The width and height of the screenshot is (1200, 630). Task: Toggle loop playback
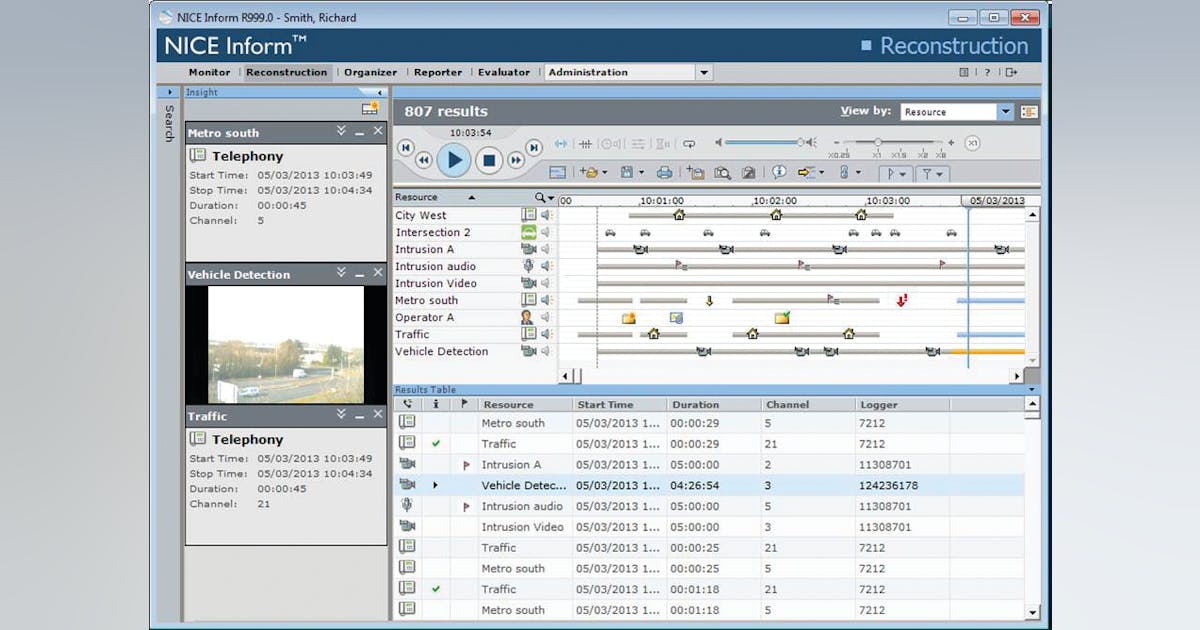pos(689,143)
